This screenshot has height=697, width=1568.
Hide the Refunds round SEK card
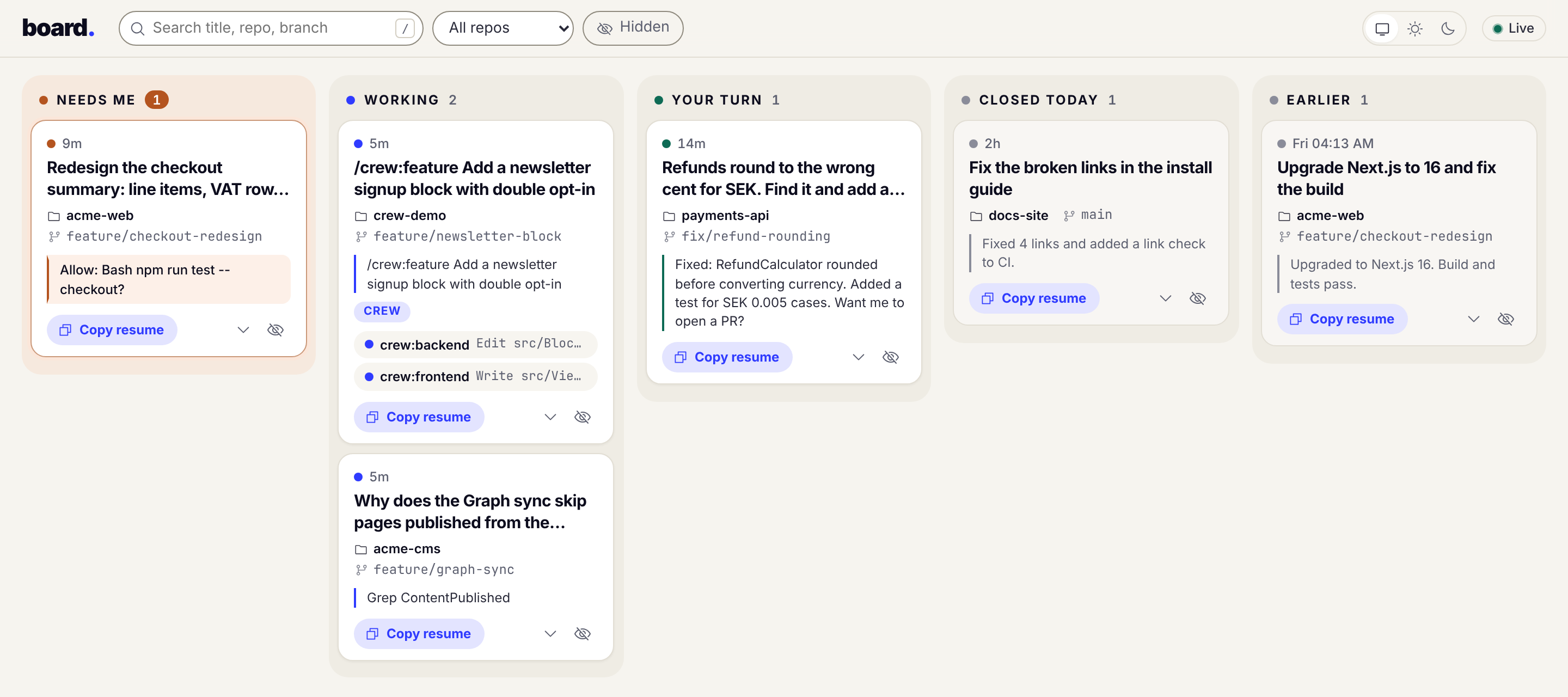890,357
